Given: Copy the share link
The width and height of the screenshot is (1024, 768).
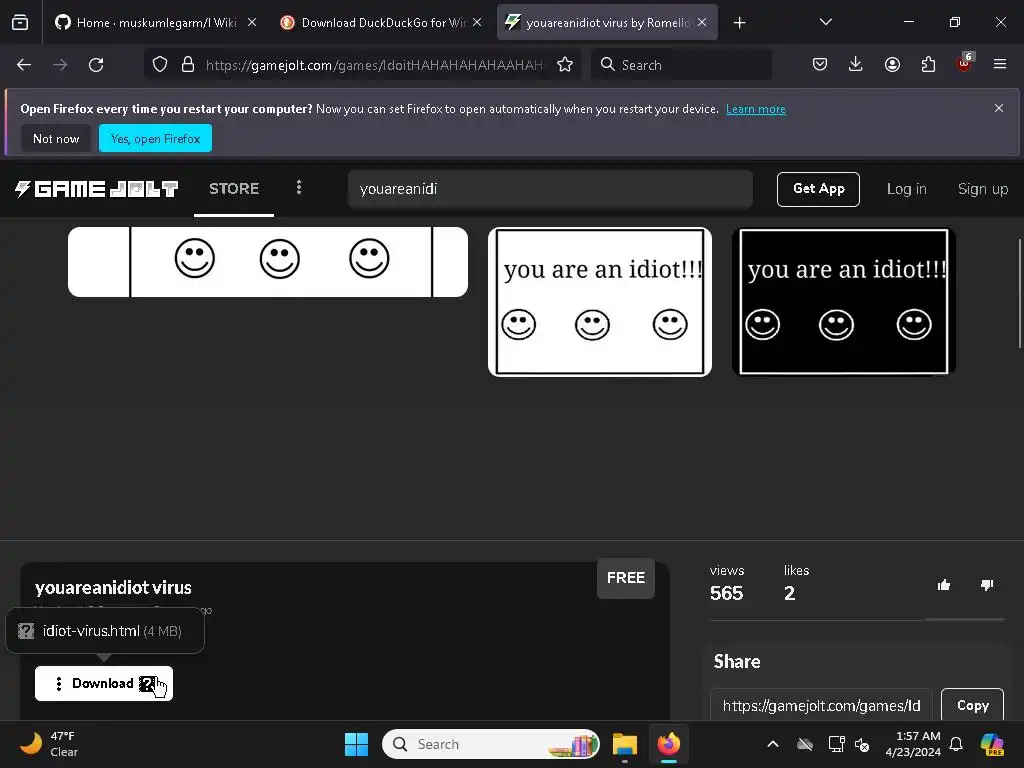Looking at the screenshot, I should (972, 705).
